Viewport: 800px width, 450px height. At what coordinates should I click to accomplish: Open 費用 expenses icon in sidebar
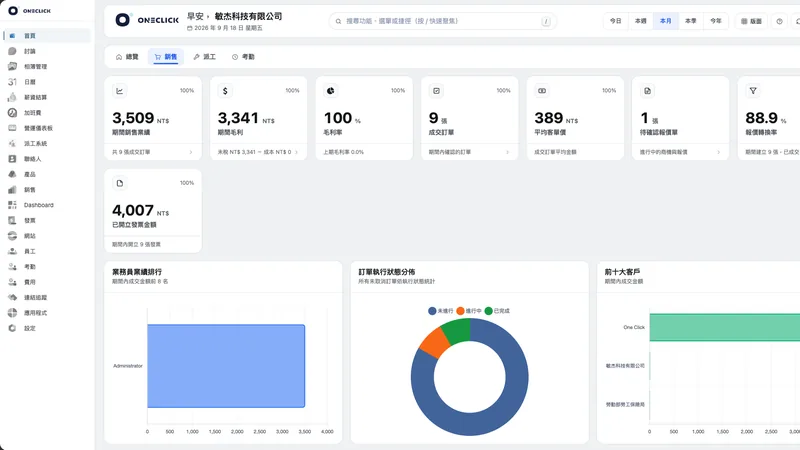tap(12, 282)
